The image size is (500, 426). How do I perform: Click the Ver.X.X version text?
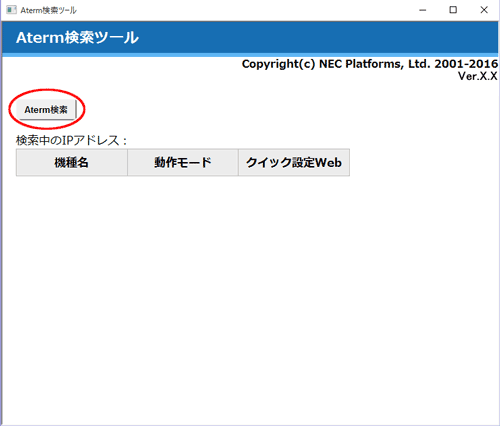click(478, 76)
